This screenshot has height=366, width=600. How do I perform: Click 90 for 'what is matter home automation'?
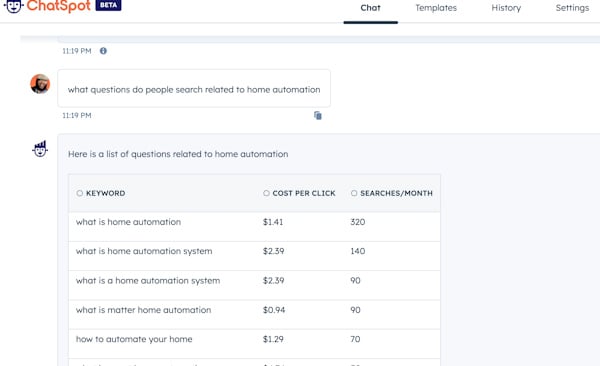tap(355, 310)
